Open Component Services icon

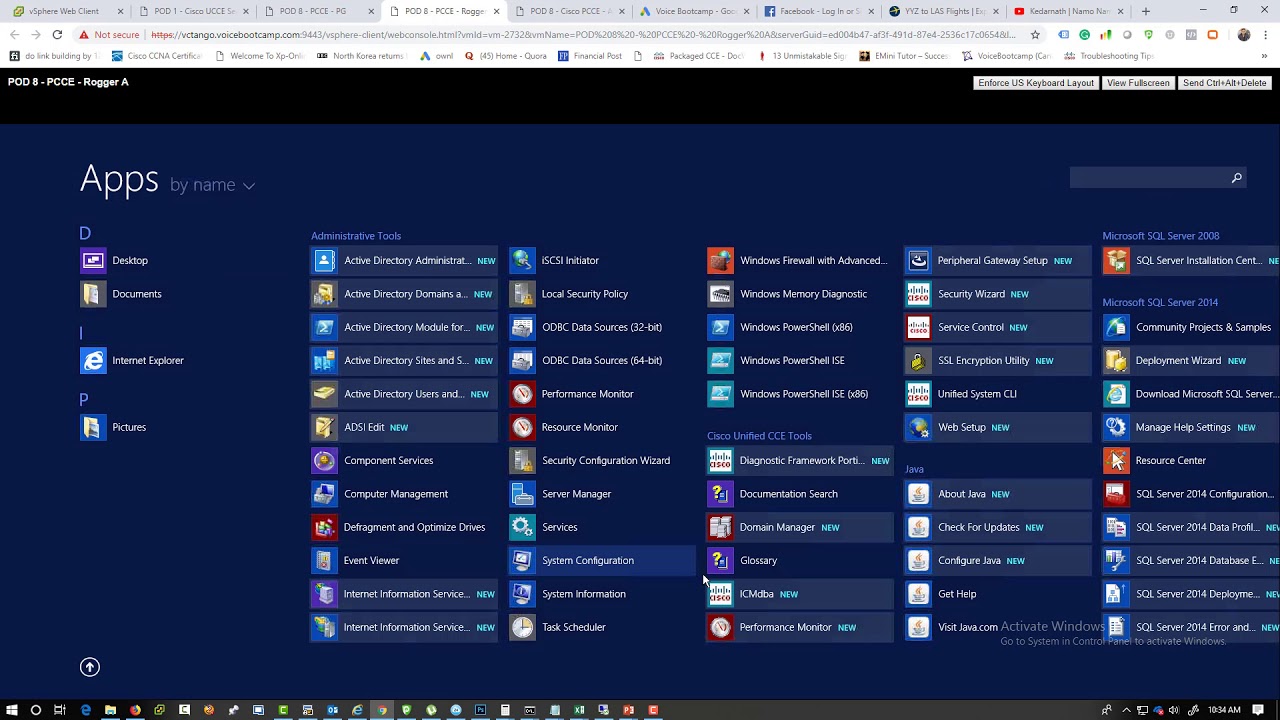click(324, 461)
